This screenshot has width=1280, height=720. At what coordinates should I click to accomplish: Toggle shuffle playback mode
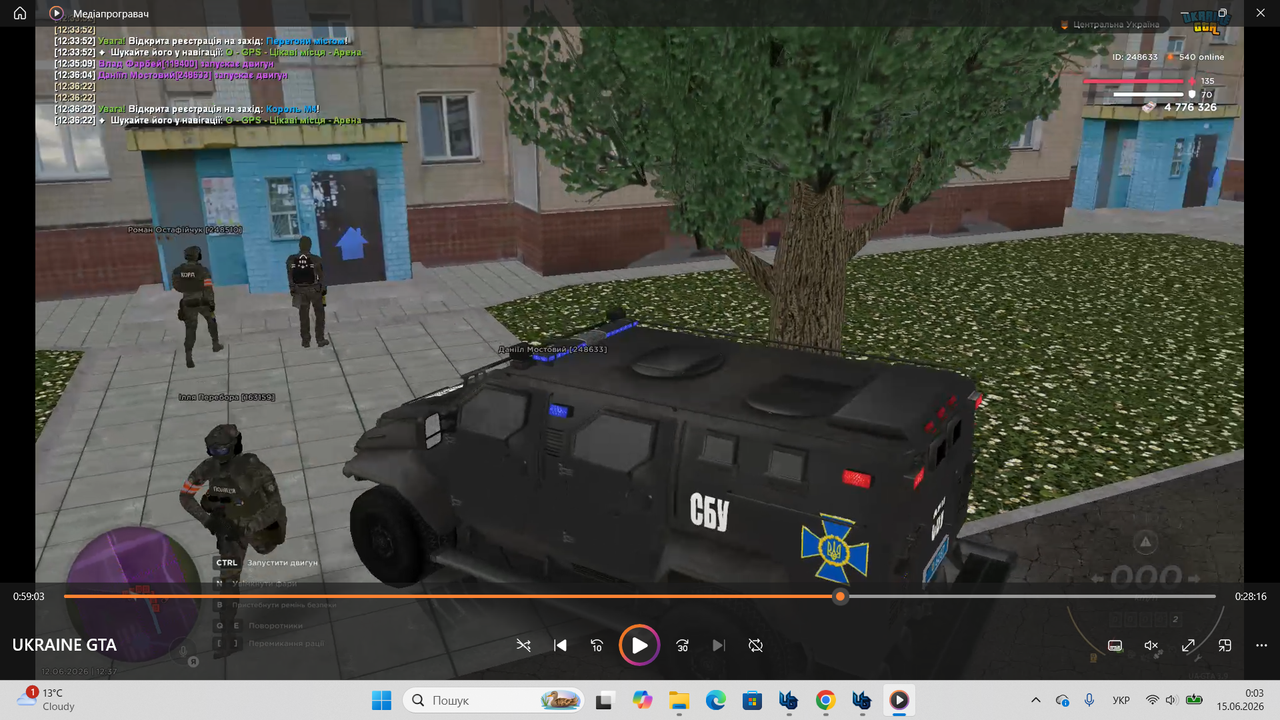(x=523, y=645)
